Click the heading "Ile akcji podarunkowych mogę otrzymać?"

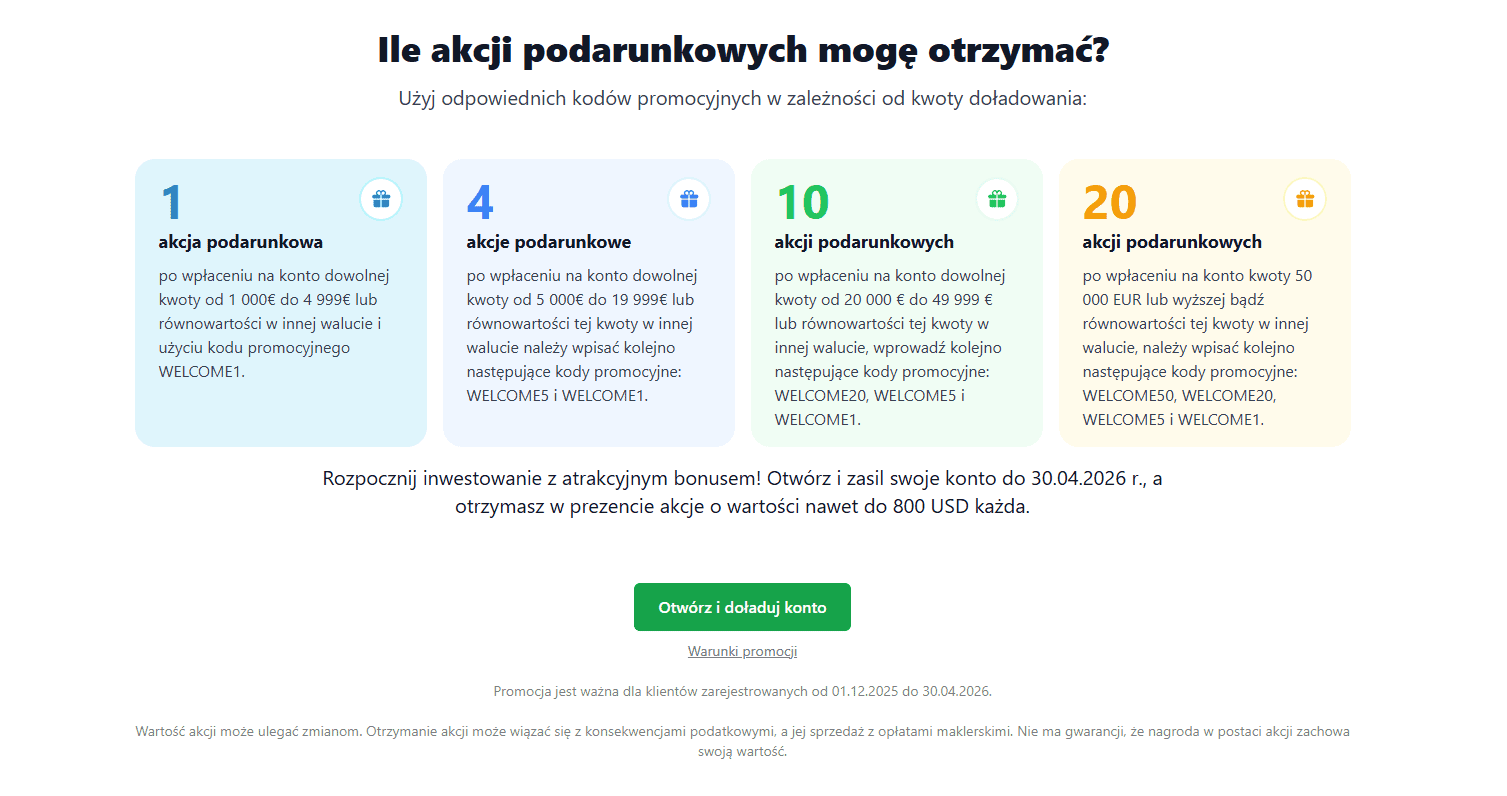pyautogui.click(x=743, y=50)
